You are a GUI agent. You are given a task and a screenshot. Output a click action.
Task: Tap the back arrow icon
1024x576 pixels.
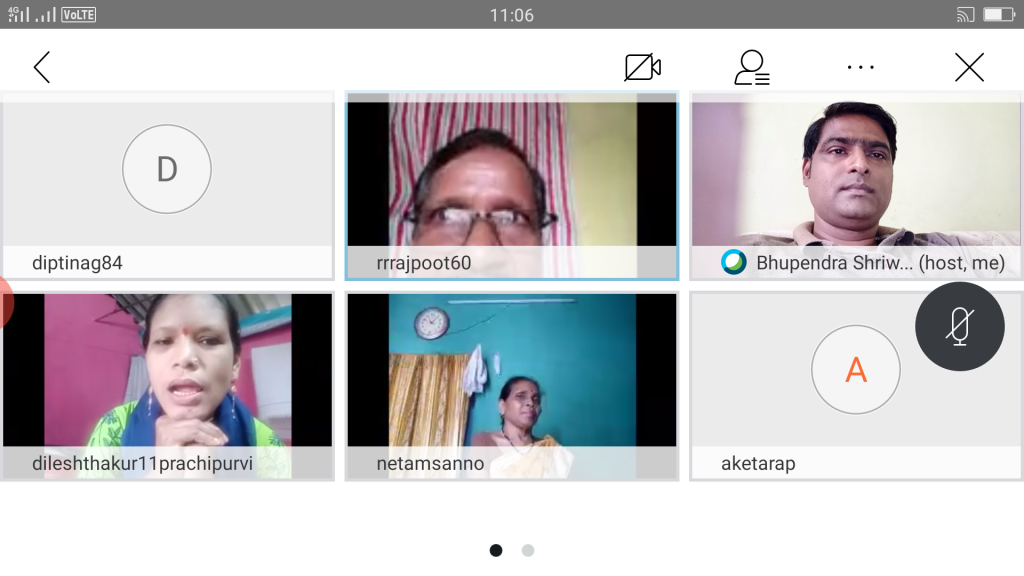[x=41, y=67]
